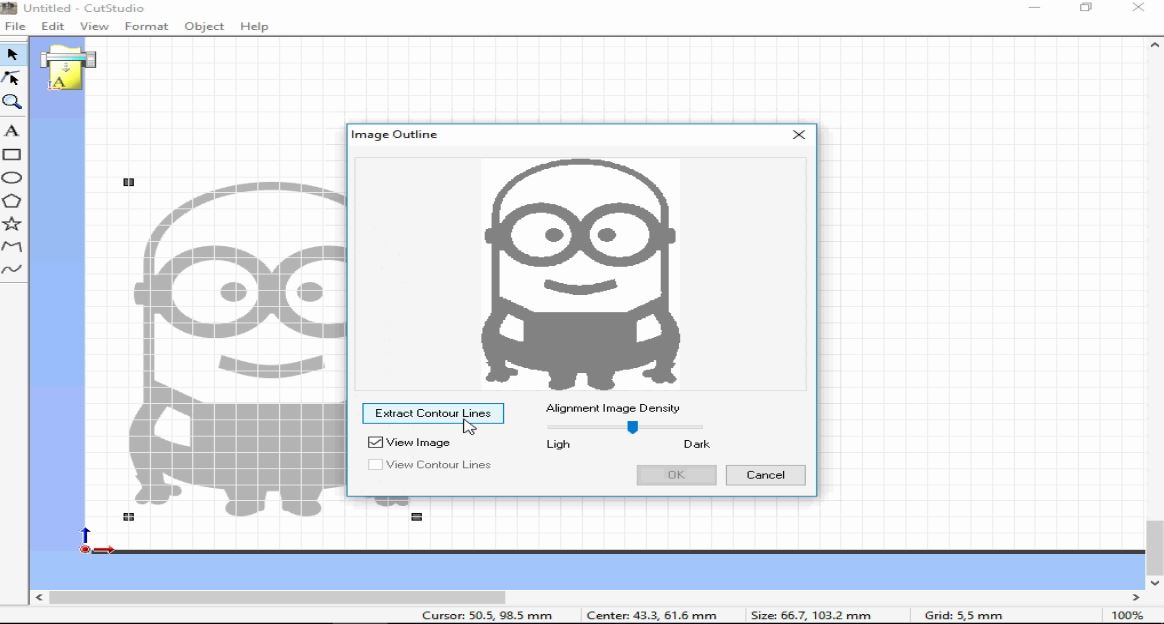Open the Object menu

(204, 26)
